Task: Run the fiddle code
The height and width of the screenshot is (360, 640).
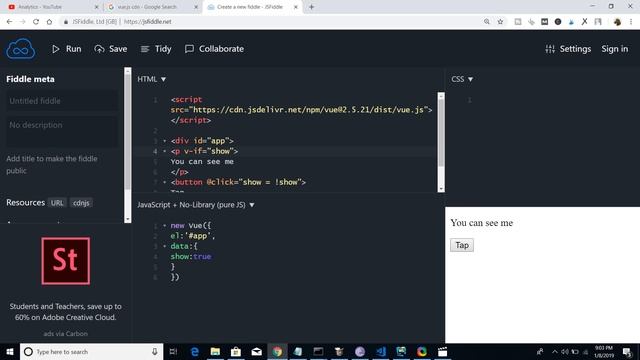Action: click(x=67, y=49)
